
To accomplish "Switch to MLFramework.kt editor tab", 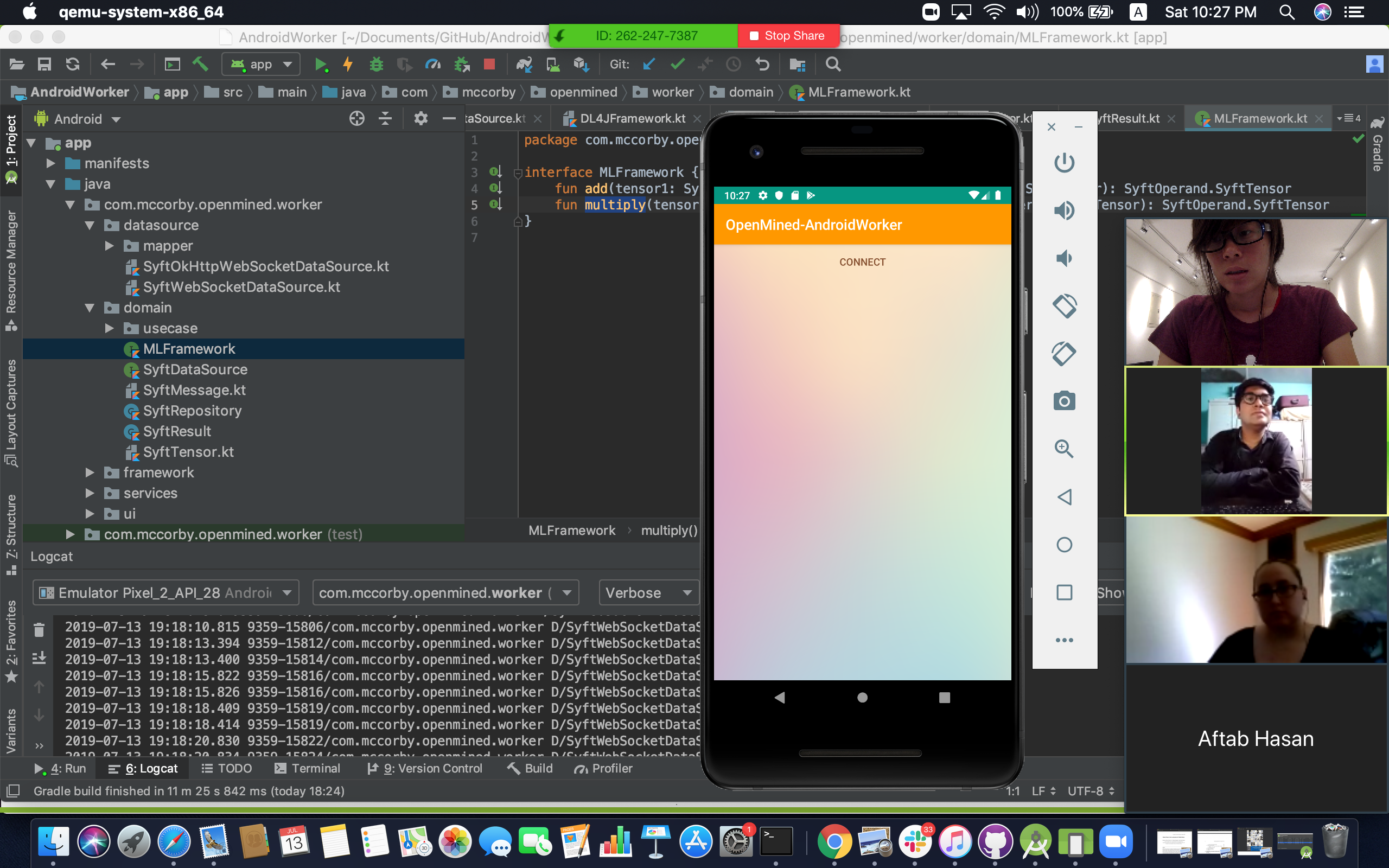I will click(x=1260, y=119).
